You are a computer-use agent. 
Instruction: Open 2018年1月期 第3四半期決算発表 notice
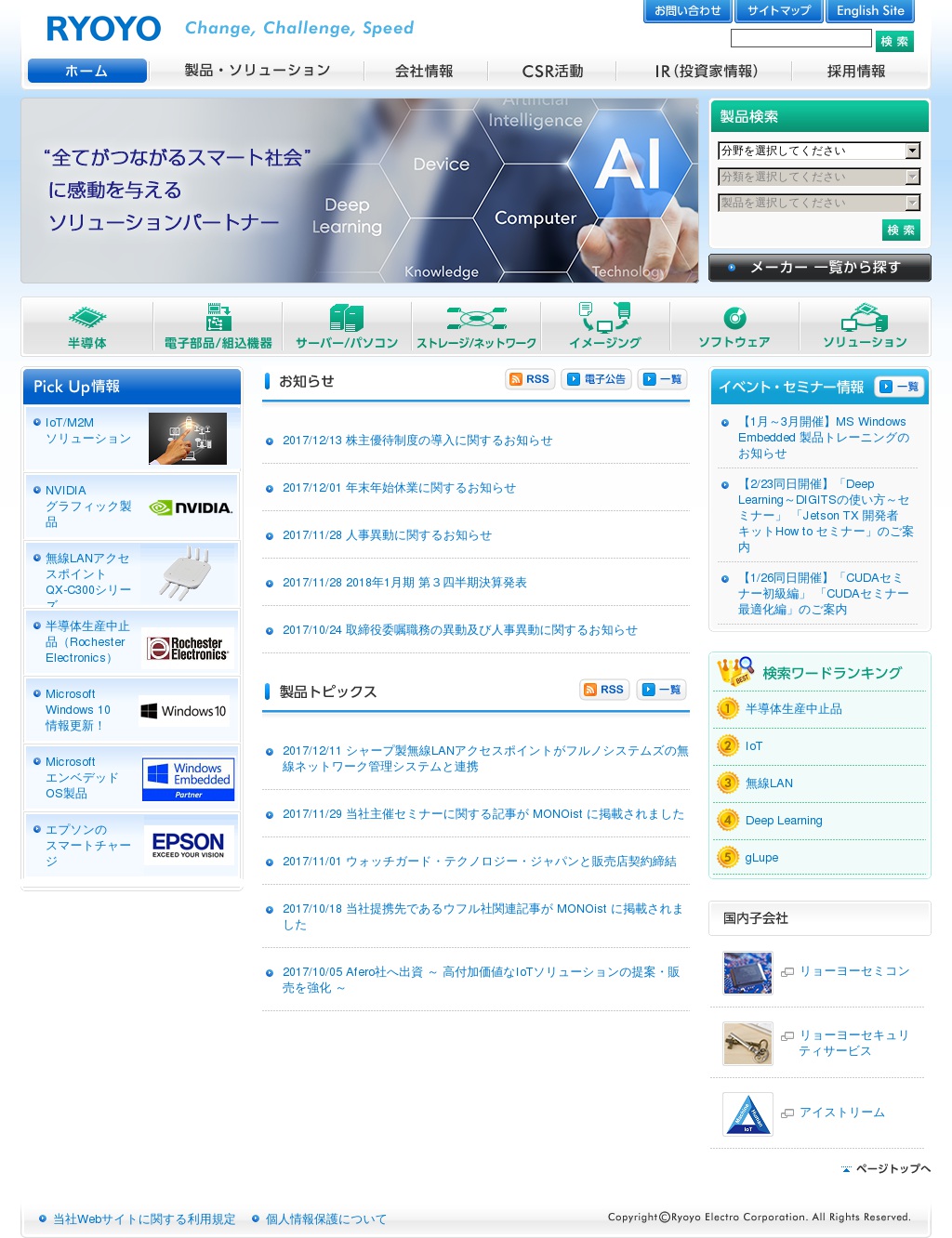click(x=404, y=583)
